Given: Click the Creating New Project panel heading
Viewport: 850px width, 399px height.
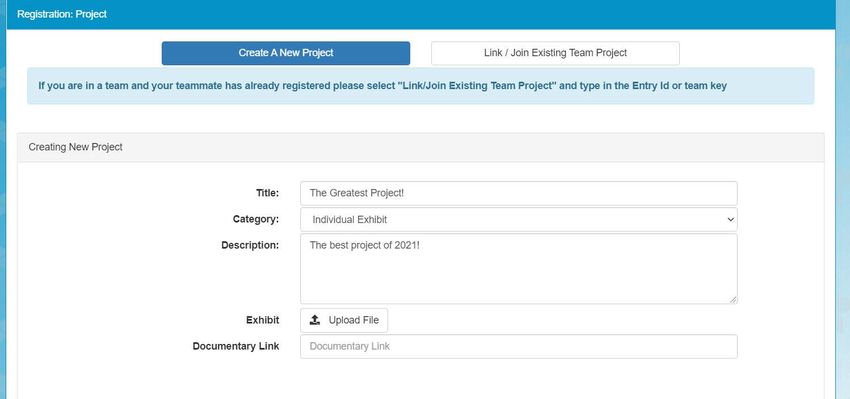Looking at the screenshot, I should pyautogui.click(x=75, y=147).
